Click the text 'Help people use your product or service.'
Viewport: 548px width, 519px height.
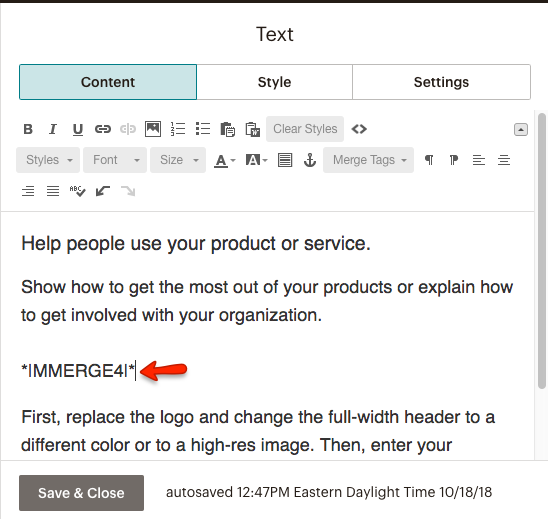pos(196,244)
